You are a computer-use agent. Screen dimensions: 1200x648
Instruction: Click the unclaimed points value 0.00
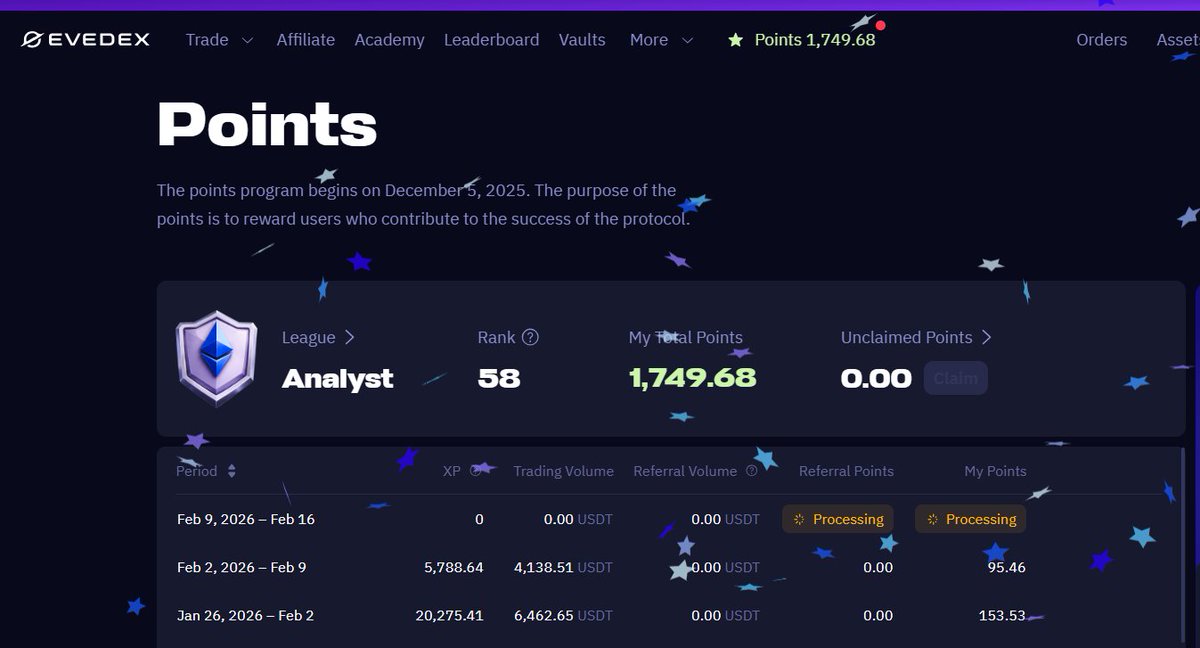coord(876,378)
